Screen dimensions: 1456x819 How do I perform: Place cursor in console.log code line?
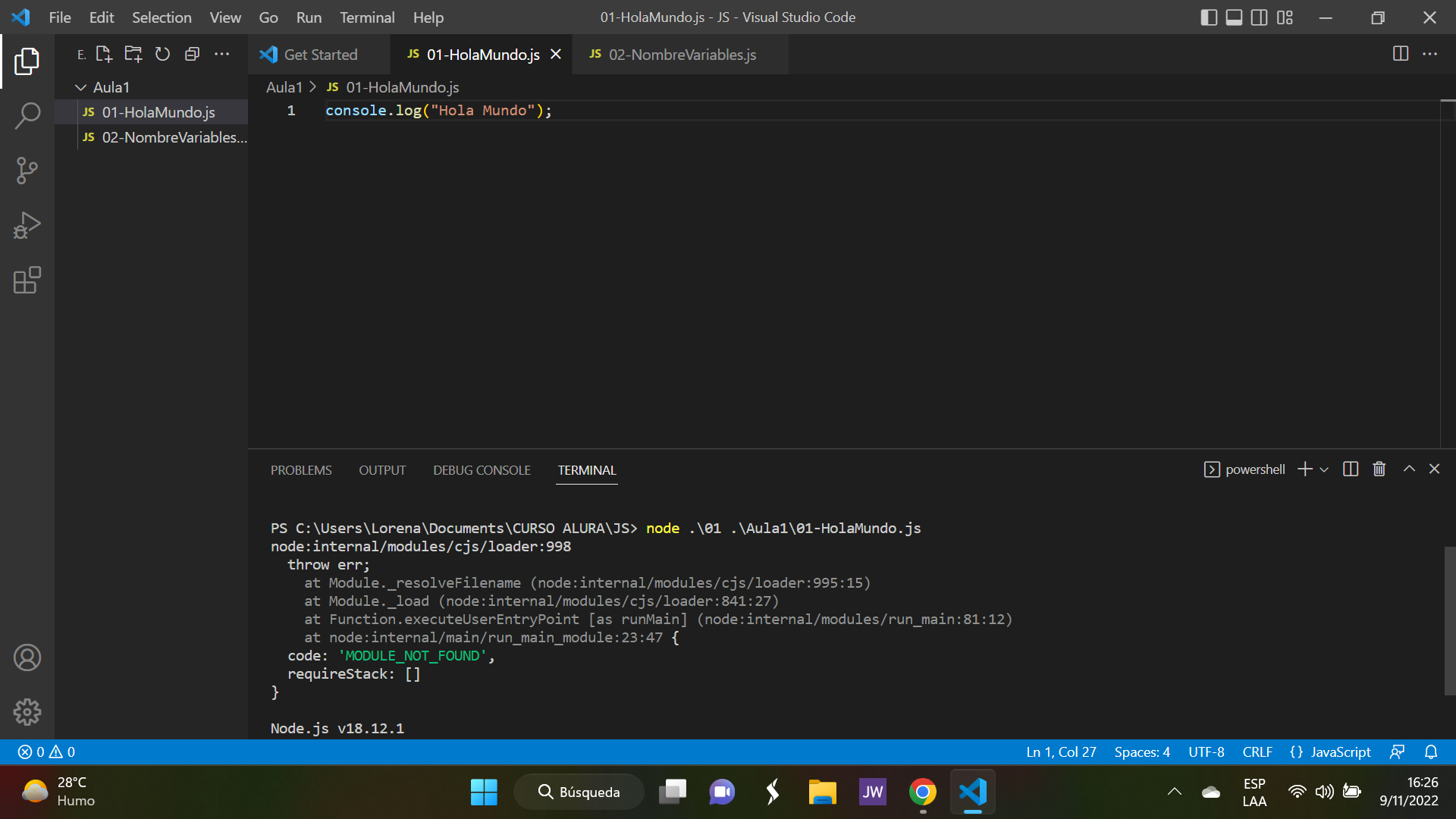point(438,111)
